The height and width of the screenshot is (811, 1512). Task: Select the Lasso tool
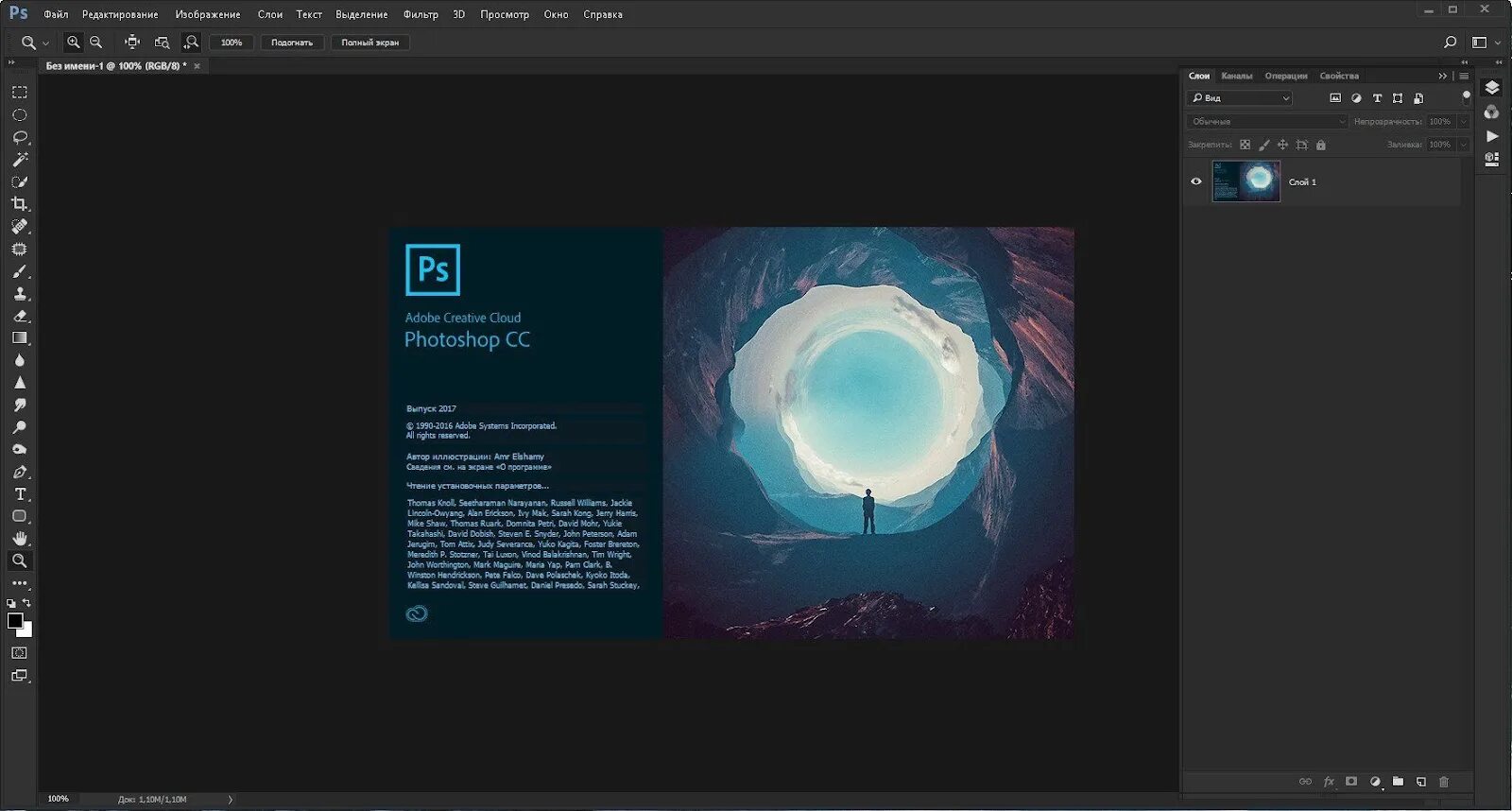pos(20,137)
